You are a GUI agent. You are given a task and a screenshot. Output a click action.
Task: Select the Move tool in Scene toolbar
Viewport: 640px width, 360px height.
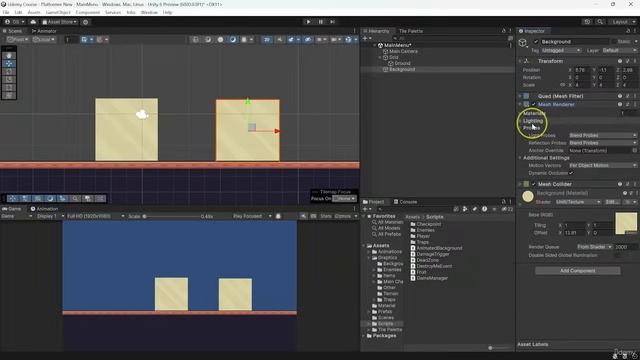click(9, 63)
